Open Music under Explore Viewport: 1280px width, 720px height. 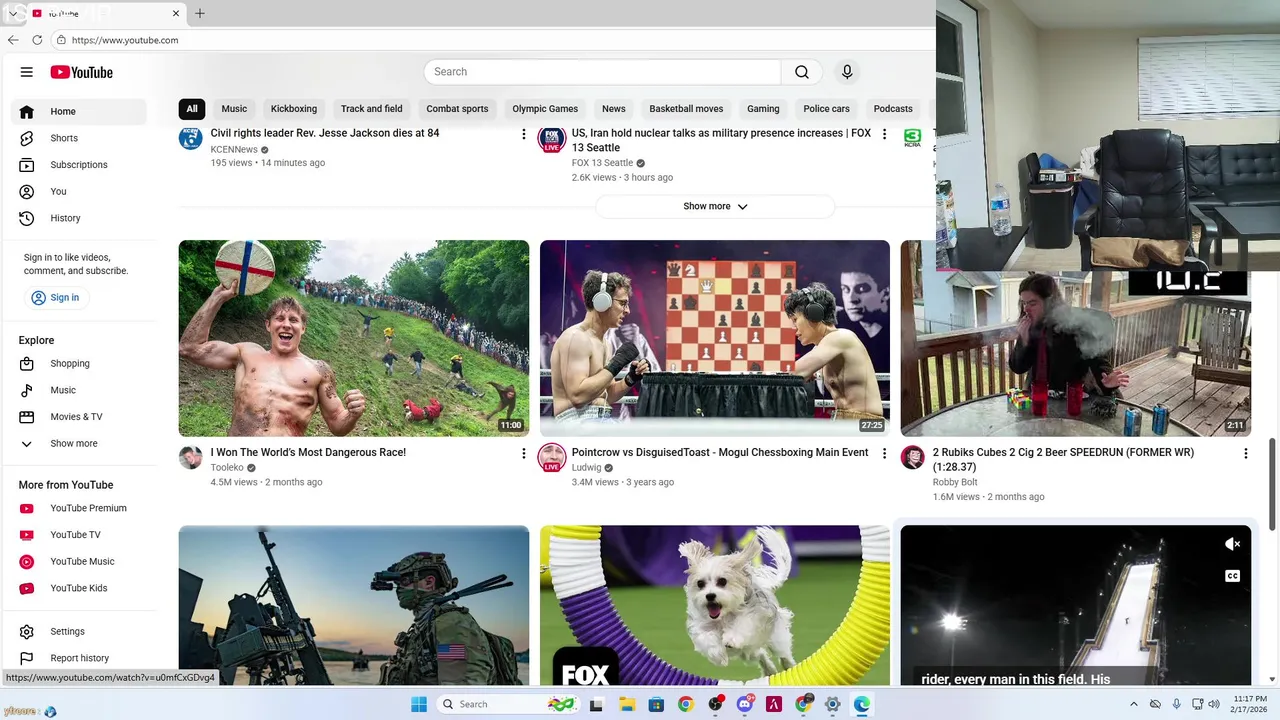pyautogui.click(x=80, y=390)
